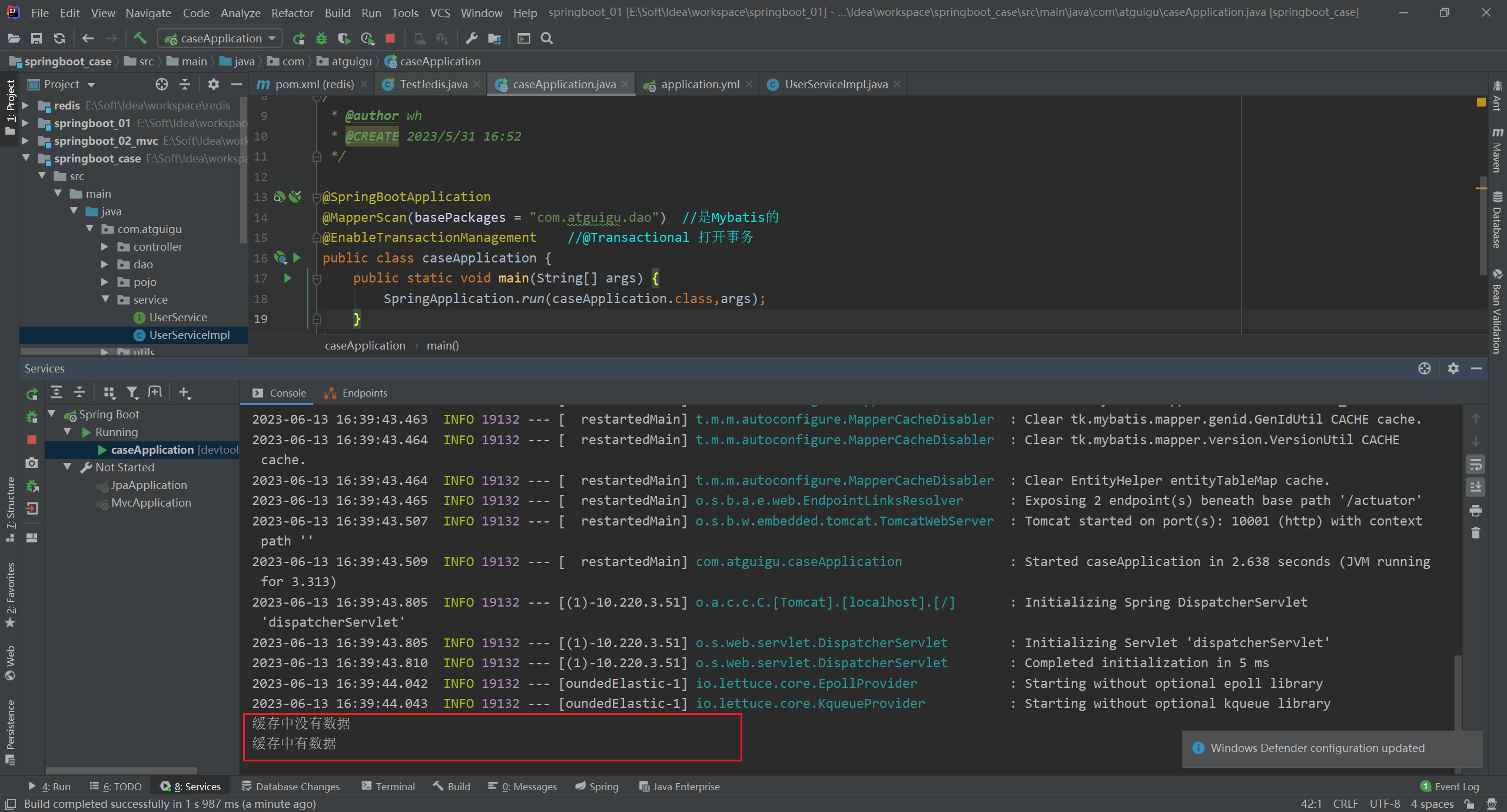Screen dimensions: 1507x812
Task: Open the Project panel gear options
Action: [214, 84]
